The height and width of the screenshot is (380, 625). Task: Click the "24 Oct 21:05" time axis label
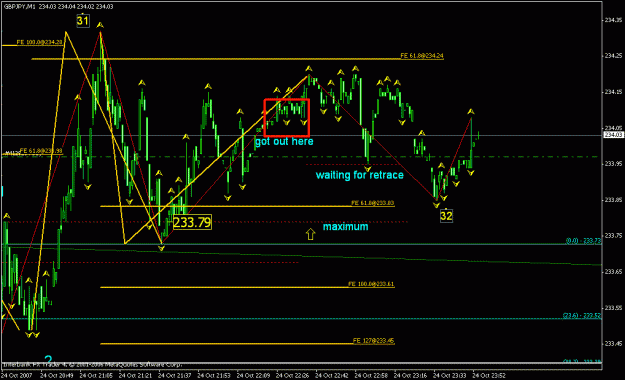coord(96,376)
